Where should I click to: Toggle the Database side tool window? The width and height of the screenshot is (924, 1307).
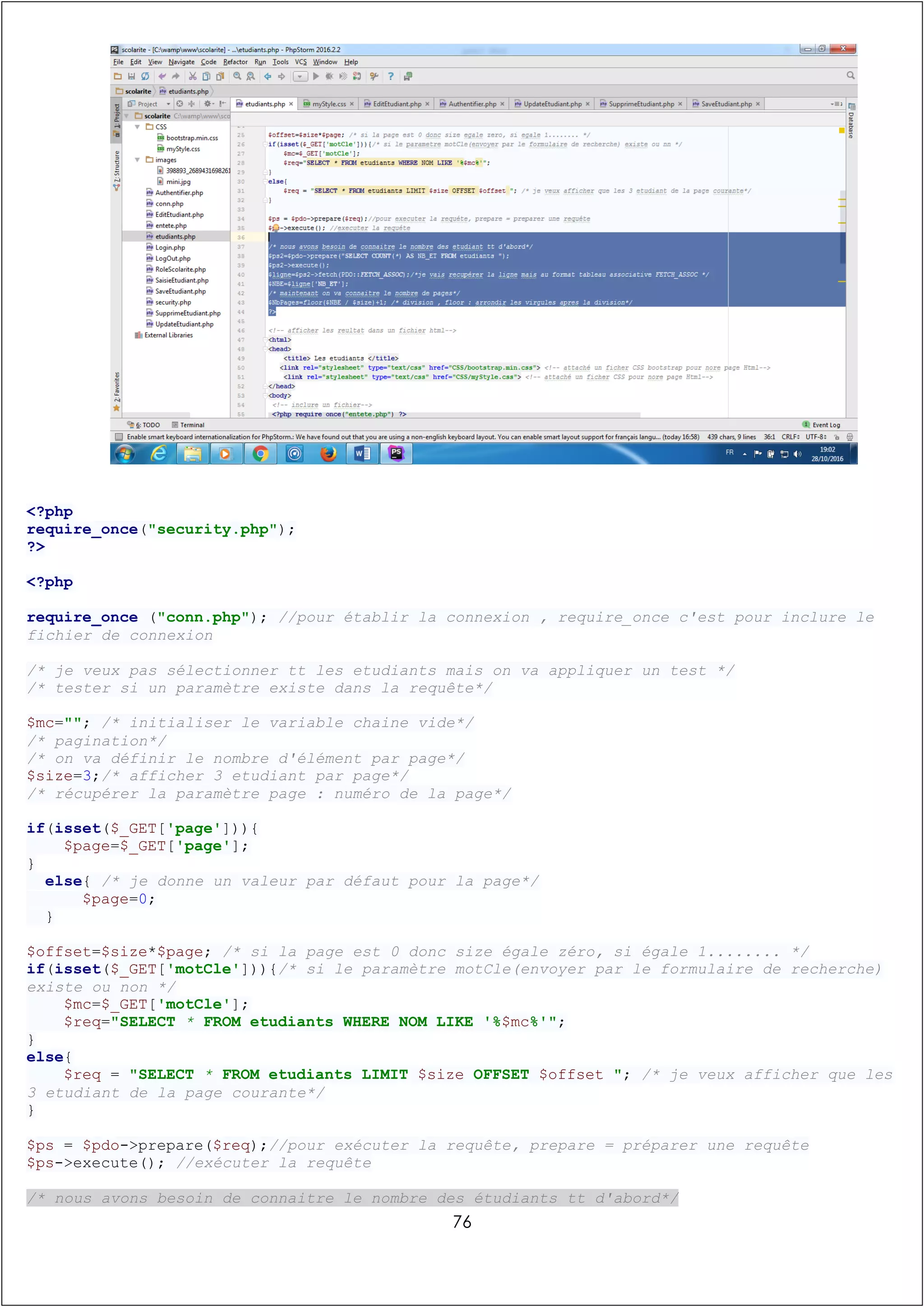point(851,121)
